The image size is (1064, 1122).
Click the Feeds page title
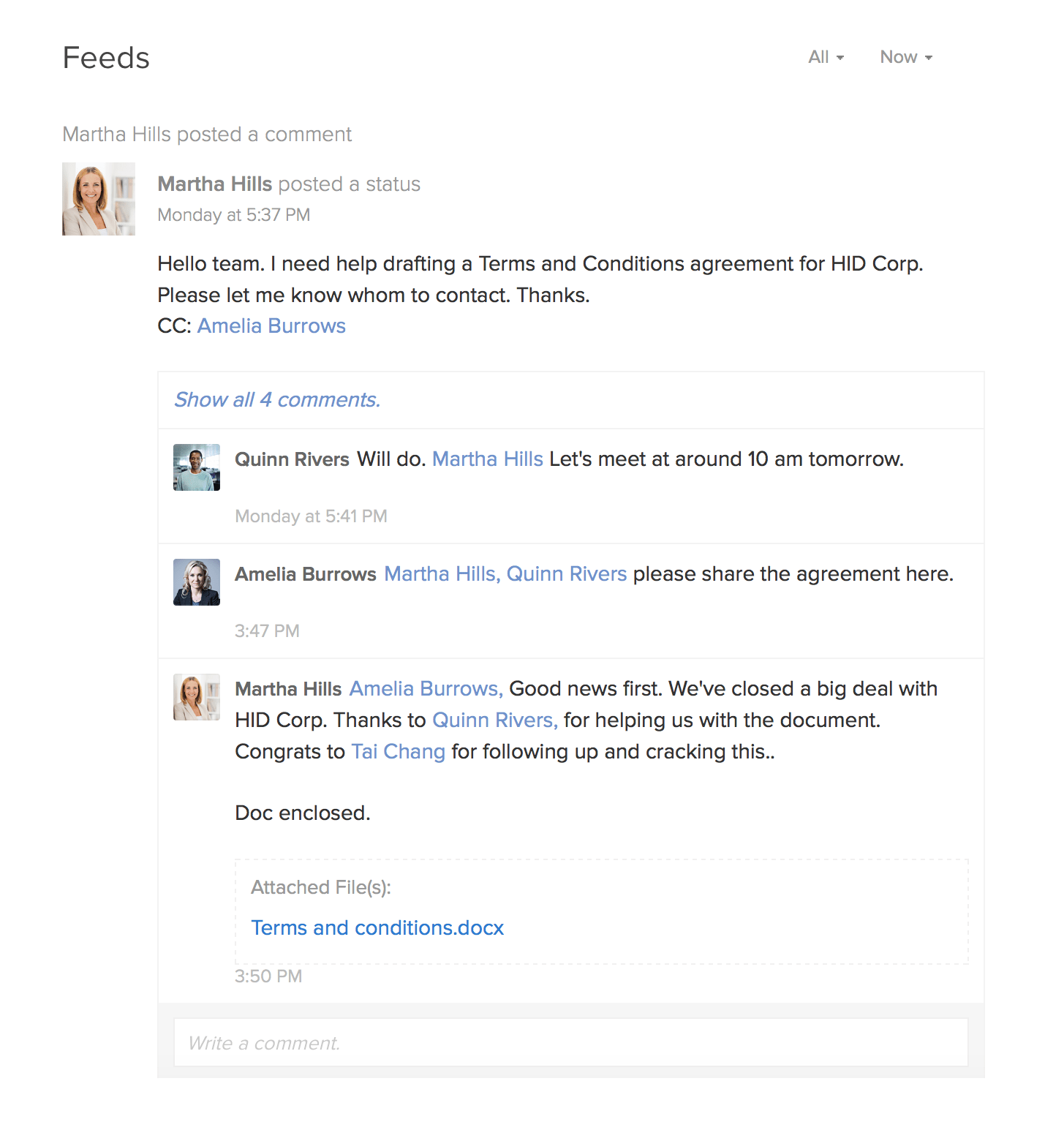105,57
